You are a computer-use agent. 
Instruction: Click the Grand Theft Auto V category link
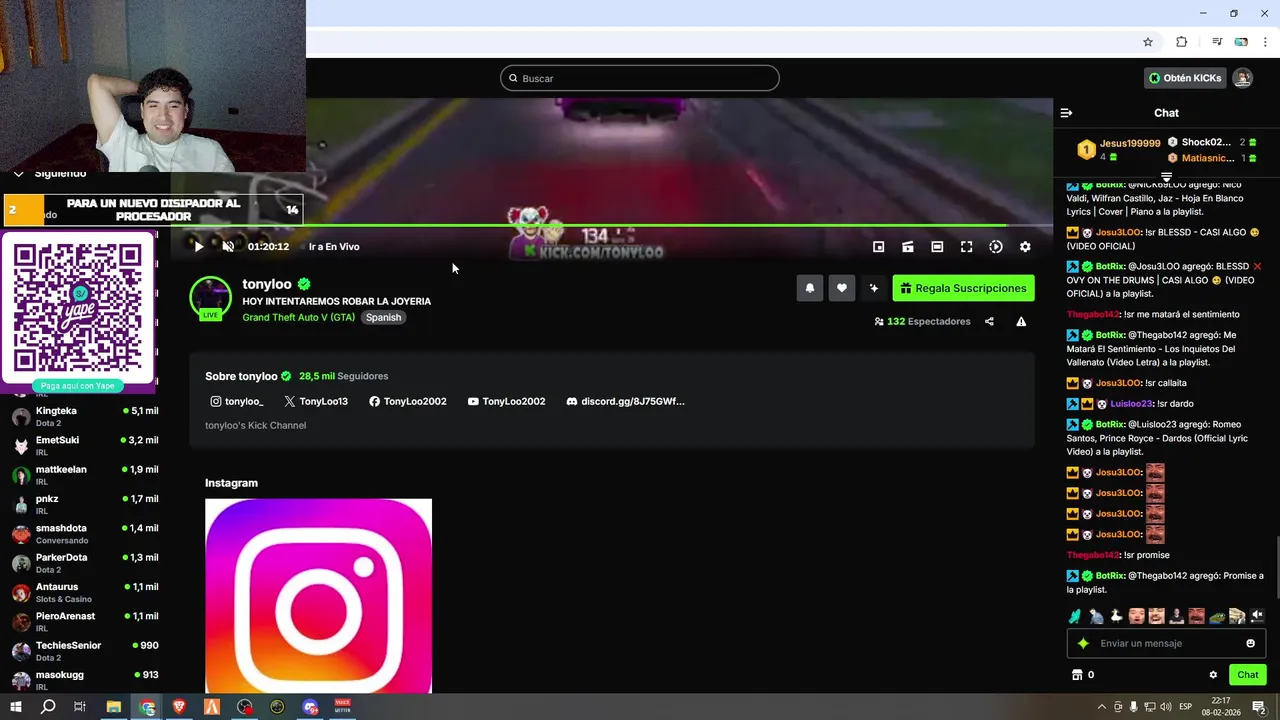click(298, 317)
